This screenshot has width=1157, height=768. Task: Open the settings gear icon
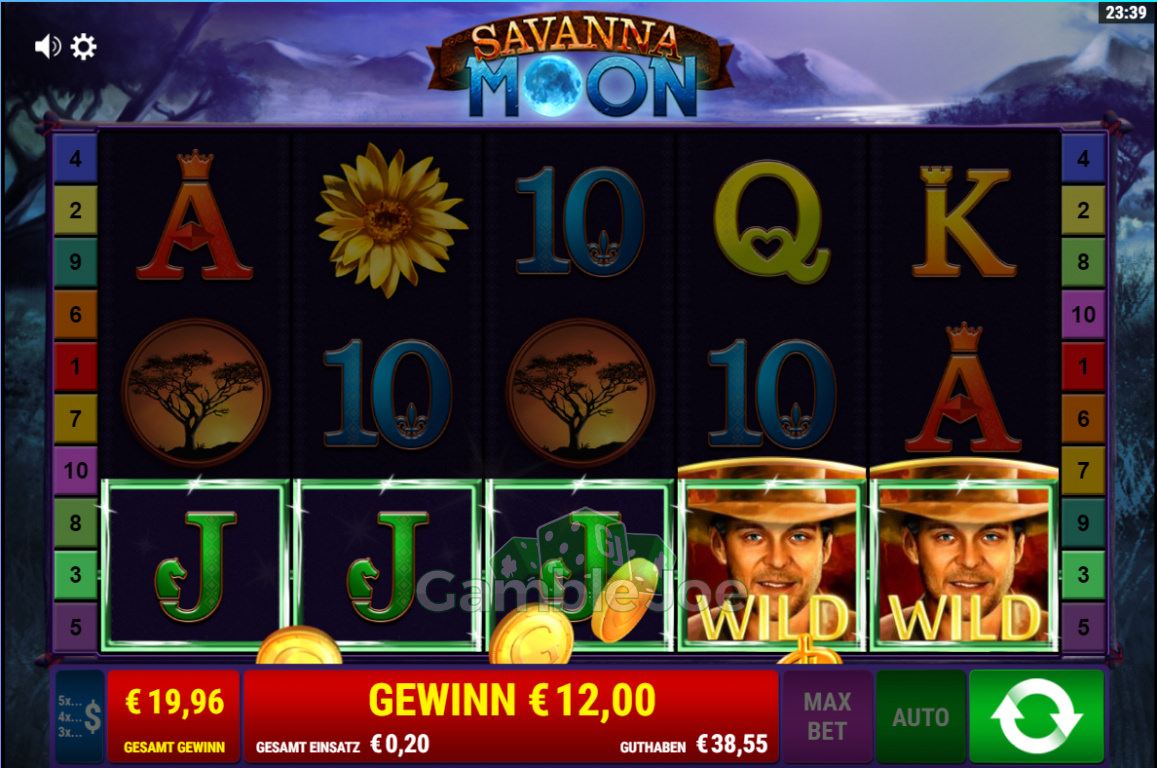pyautogui.click(x=83, y=46)
